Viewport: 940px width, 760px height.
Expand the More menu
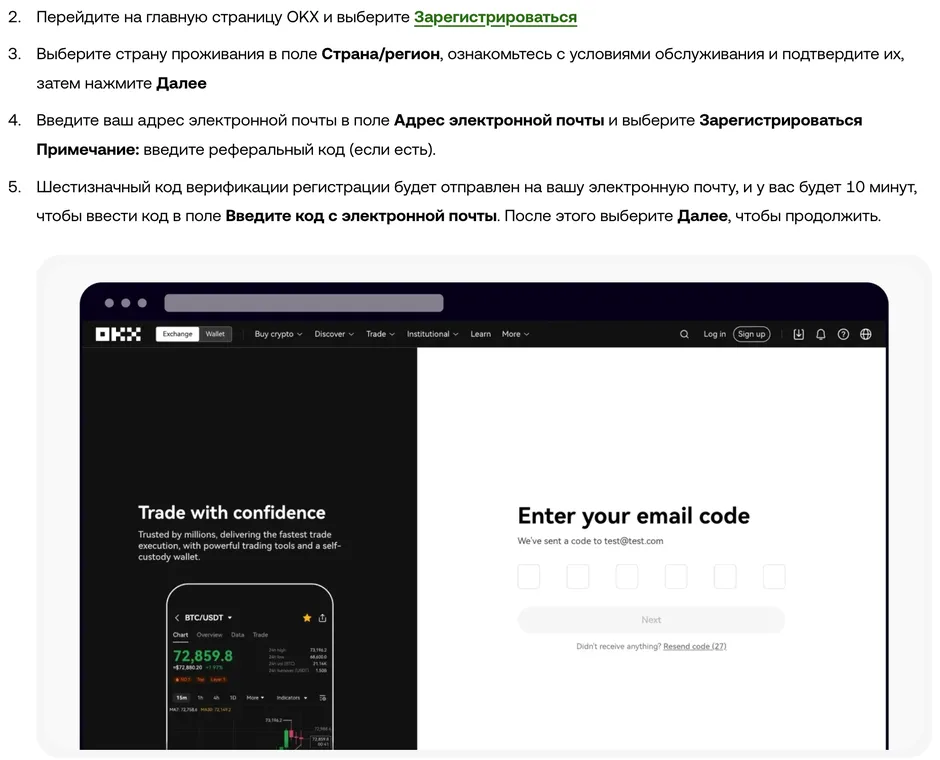click(x=515, y=334)
